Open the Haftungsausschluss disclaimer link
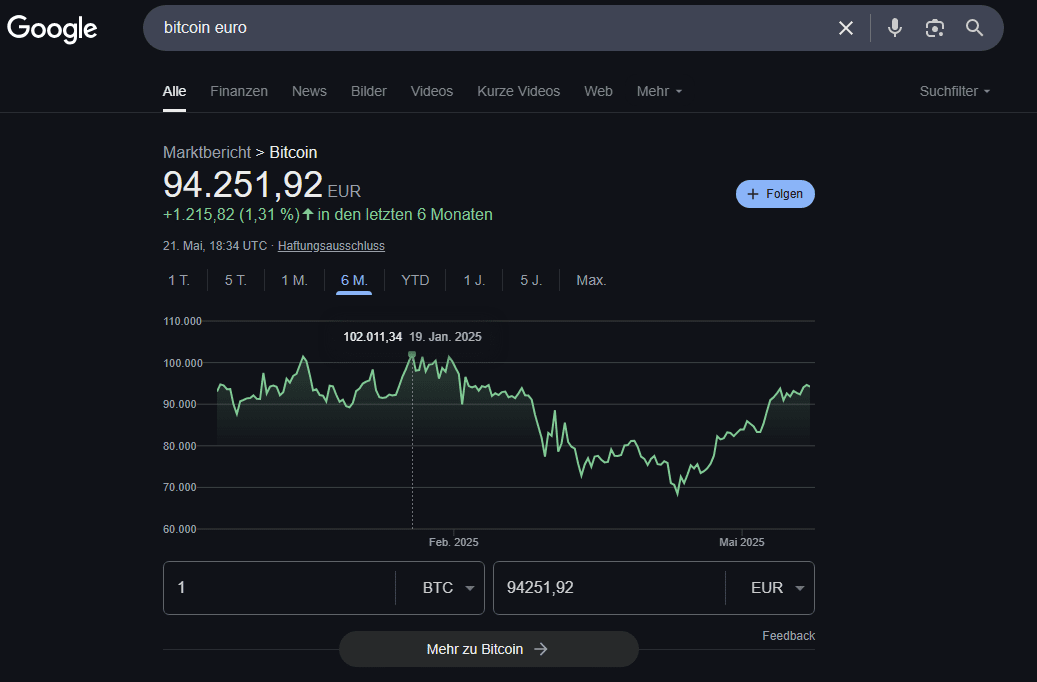Image resolution: width=1037 pixels, height=682 pixels. (x=331, y=245)
